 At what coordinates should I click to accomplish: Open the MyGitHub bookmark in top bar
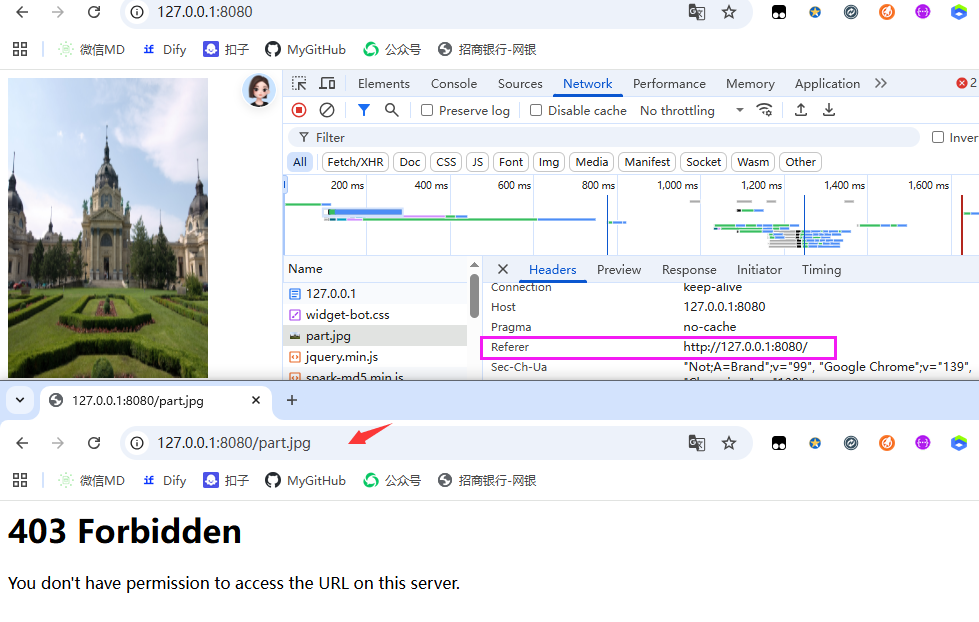click(x=305, y=49)
